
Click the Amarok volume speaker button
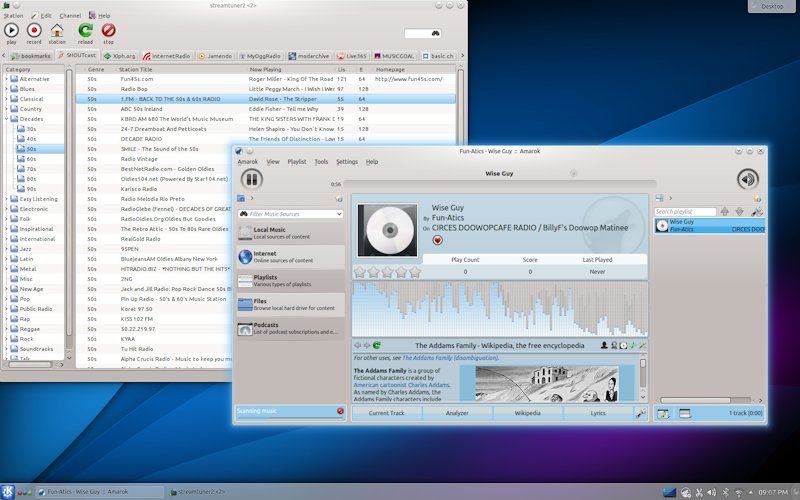pyautogui.click(x=747, y=179)
